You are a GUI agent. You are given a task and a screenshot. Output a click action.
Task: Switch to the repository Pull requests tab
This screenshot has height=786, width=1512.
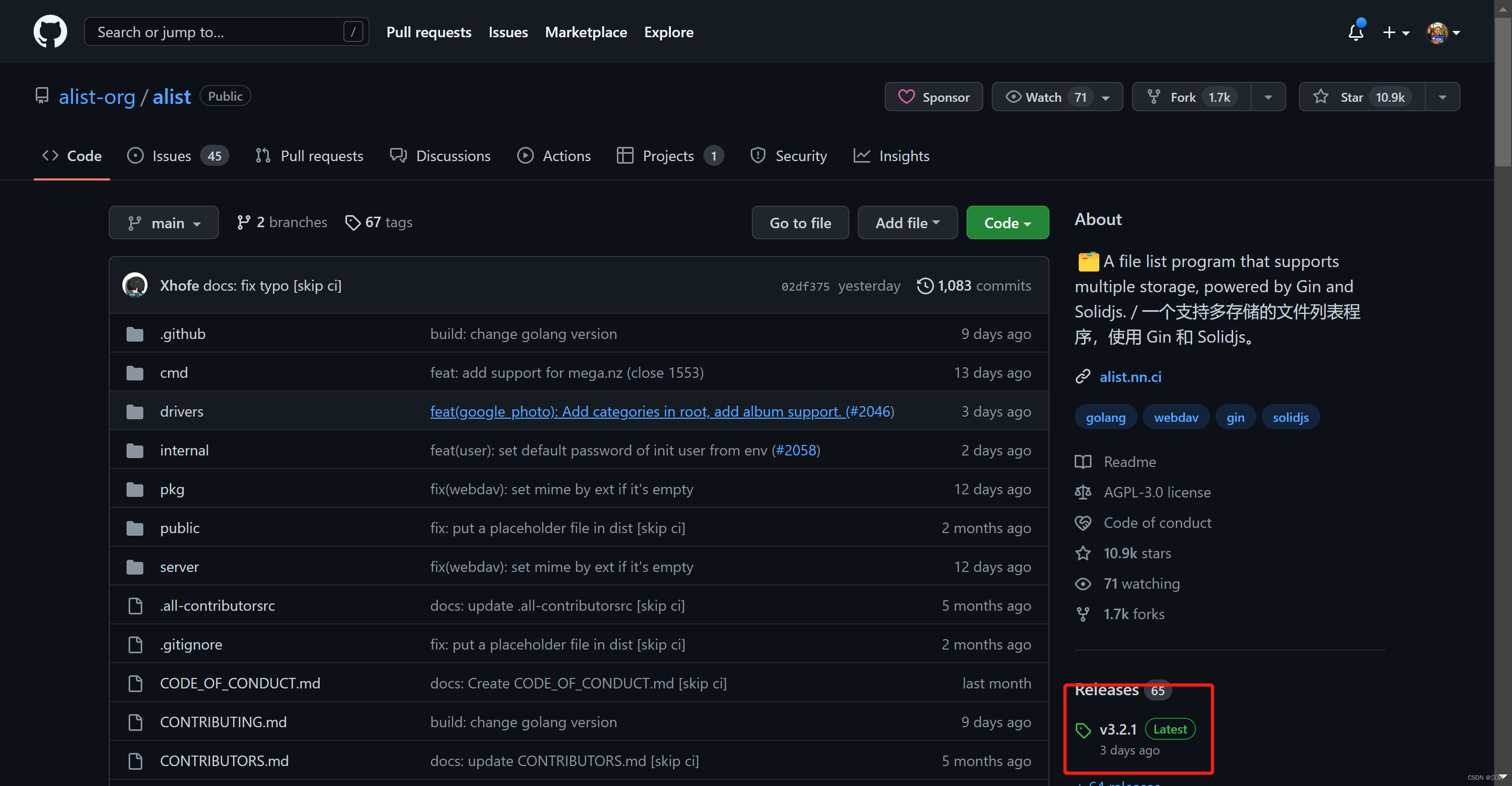coord(309,155)
